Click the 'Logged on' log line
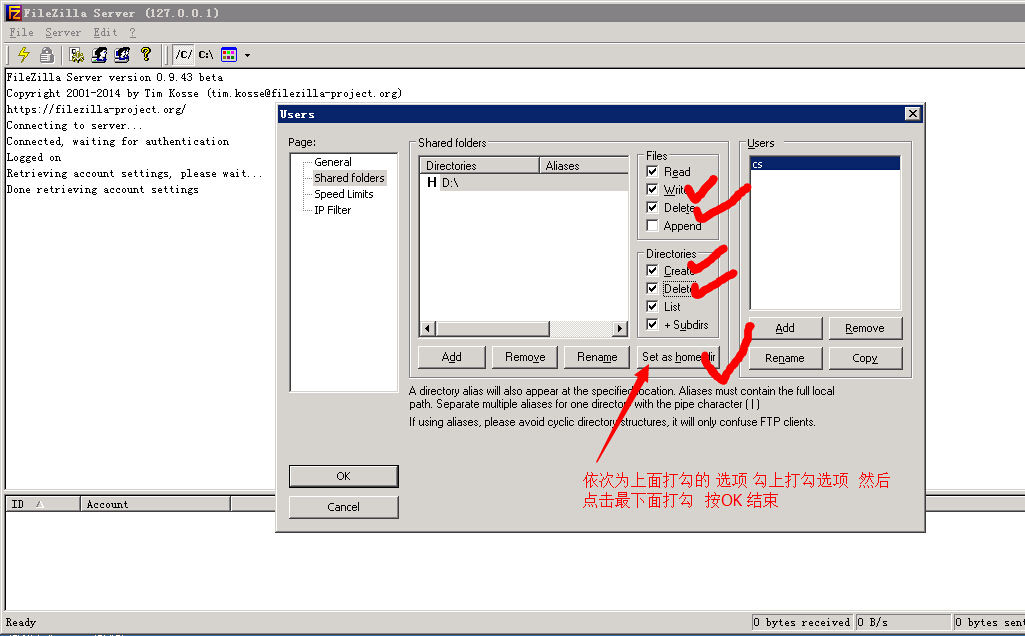1025x636 pixels. (x=33, y=158)
